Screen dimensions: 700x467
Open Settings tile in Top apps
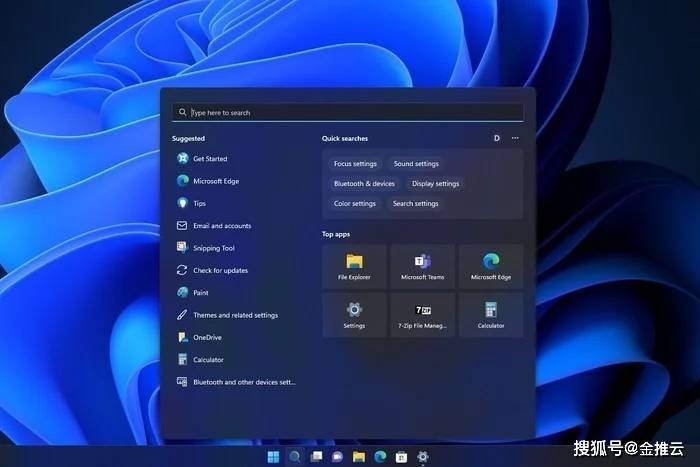354,315
